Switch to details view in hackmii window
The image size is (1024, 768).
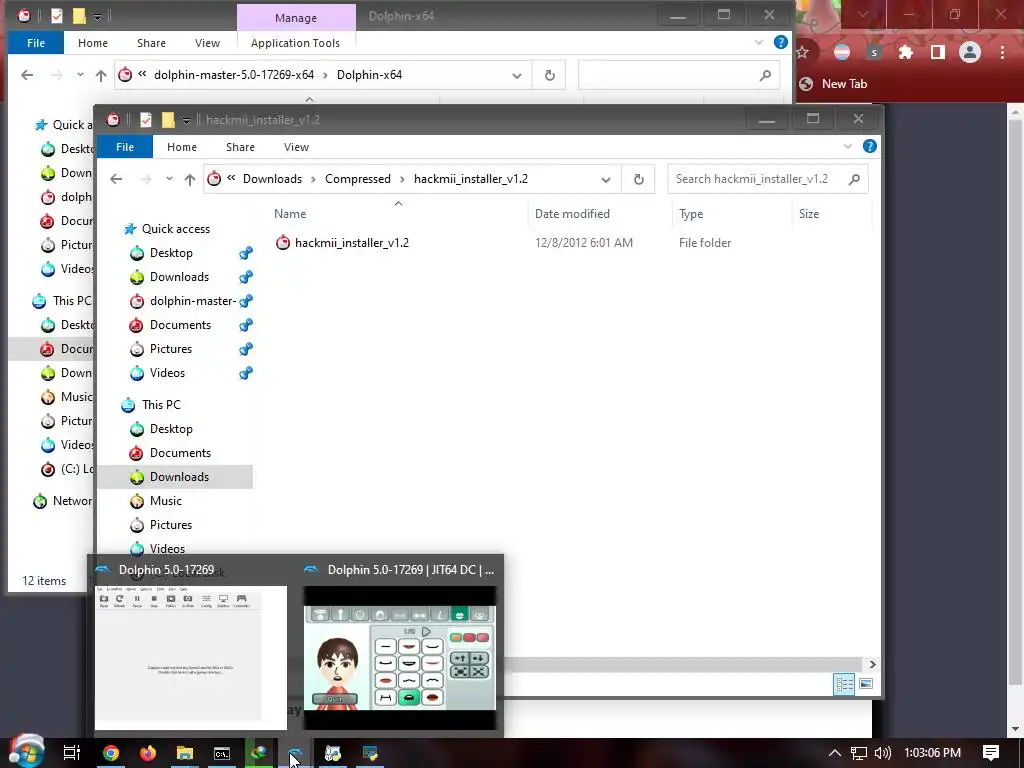[844, 684]
